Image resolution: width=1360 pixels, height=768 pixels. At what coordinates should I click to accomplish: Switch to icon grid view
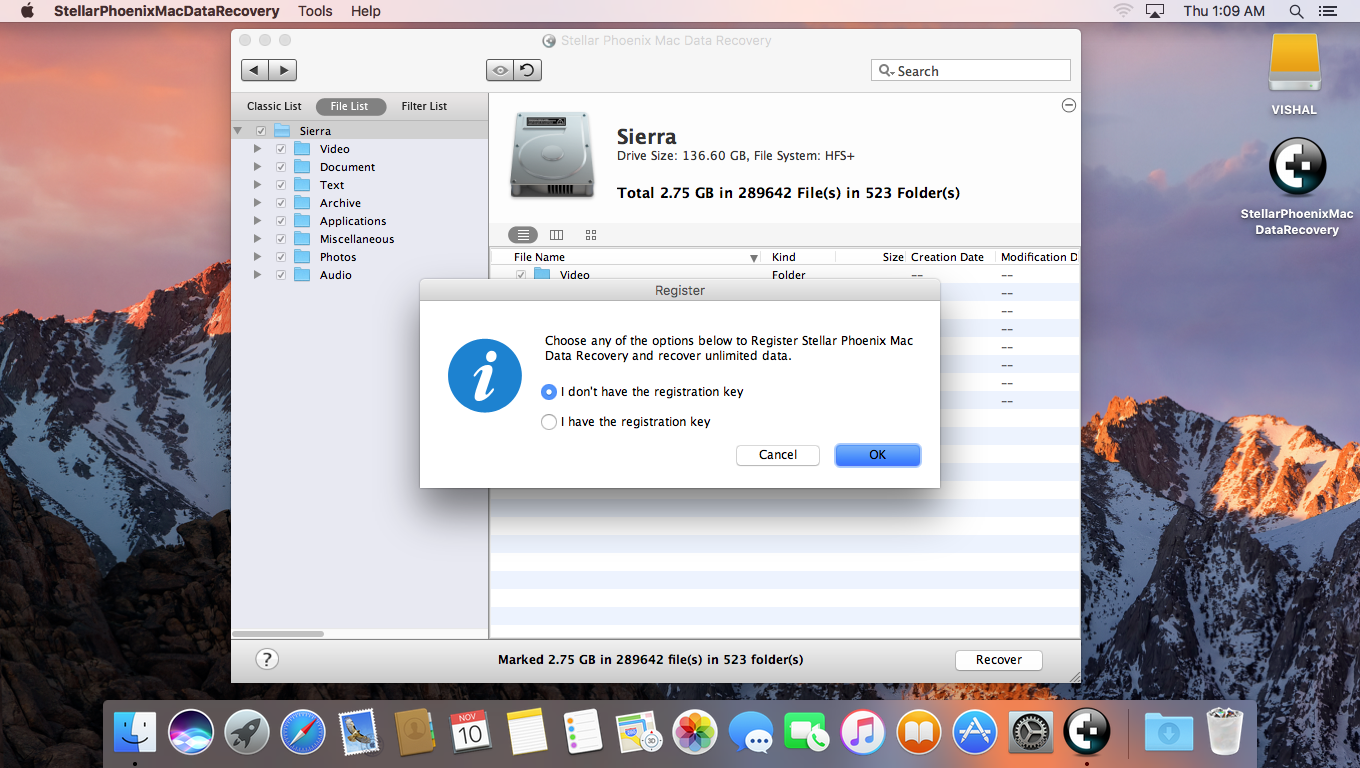[x=591, y=235]
